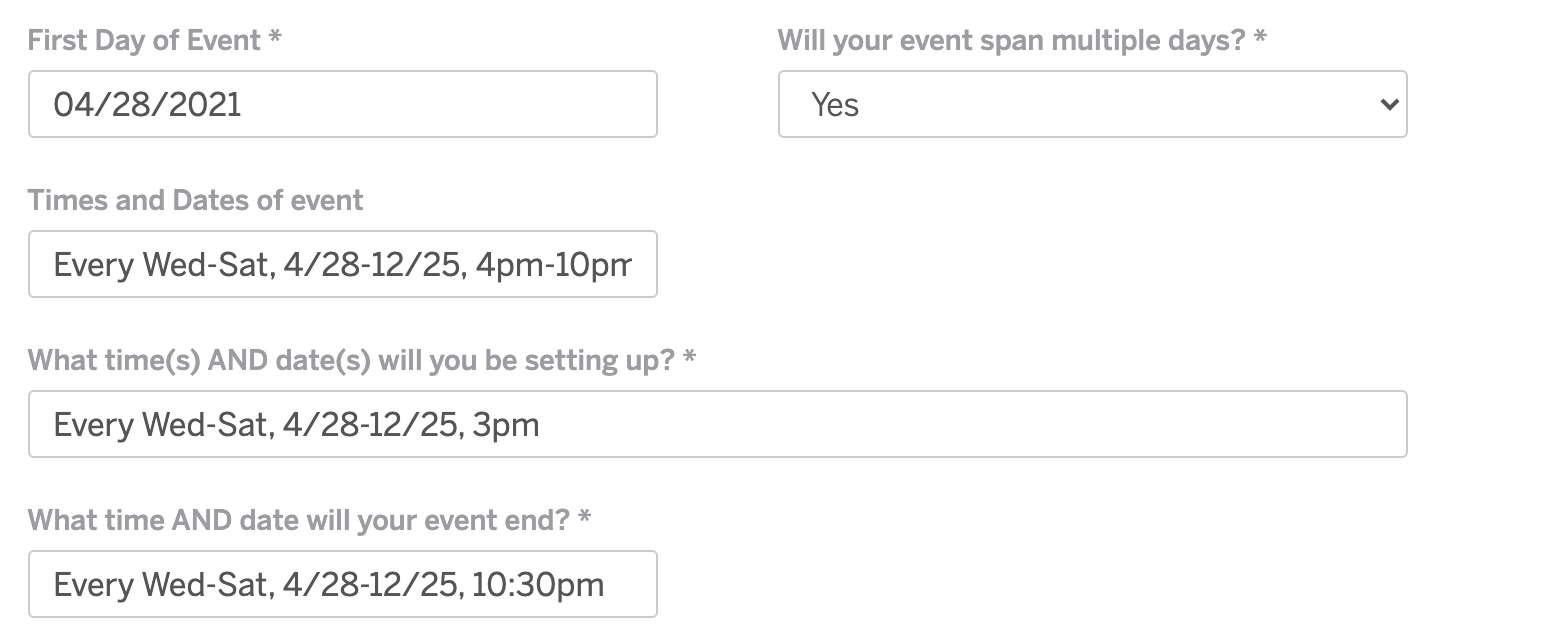Click the setting up question label
Image resolution: width=1544 pixels, height=634 pixels.
(351, 361)
